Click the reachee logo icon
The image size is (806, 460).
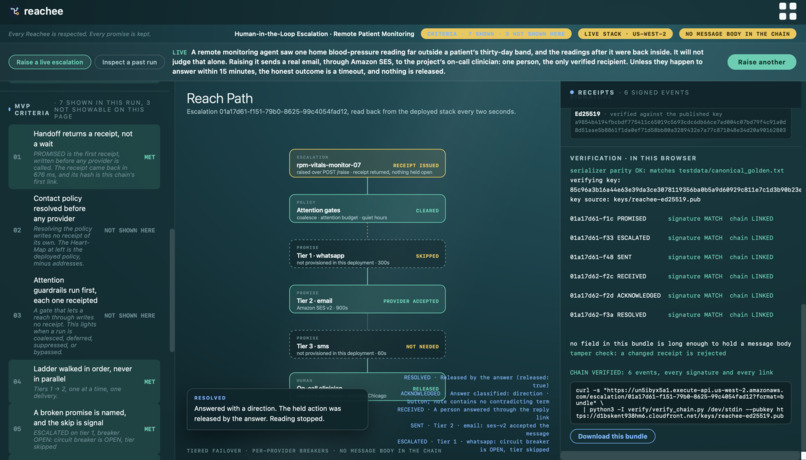15,11
